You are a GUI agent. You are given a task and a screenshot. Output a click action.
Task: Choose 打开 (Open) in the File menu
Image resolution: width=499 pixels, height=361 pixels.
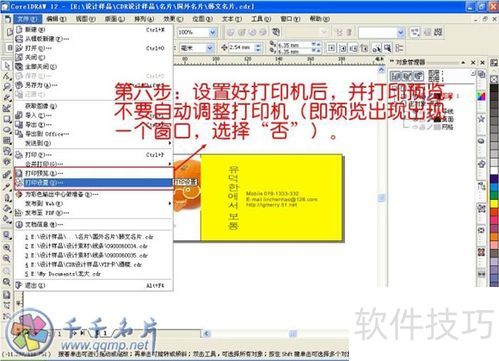point(93,48)
